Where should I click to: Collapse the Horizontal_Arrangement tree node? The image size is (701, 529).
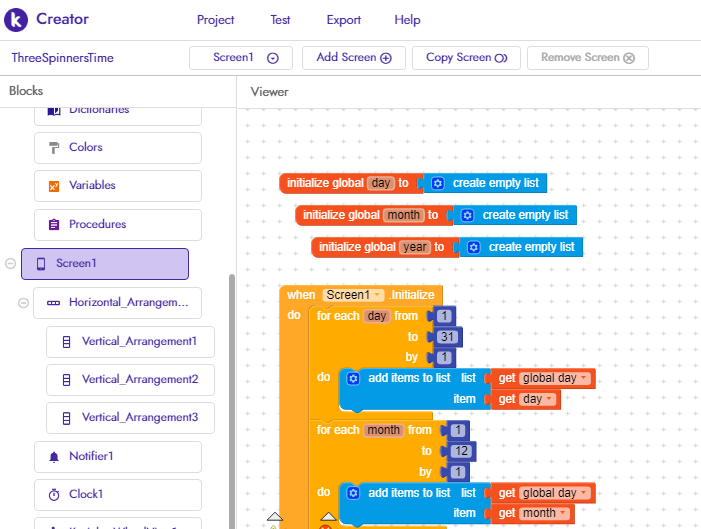pyautogui.click(x=23, y=303)
